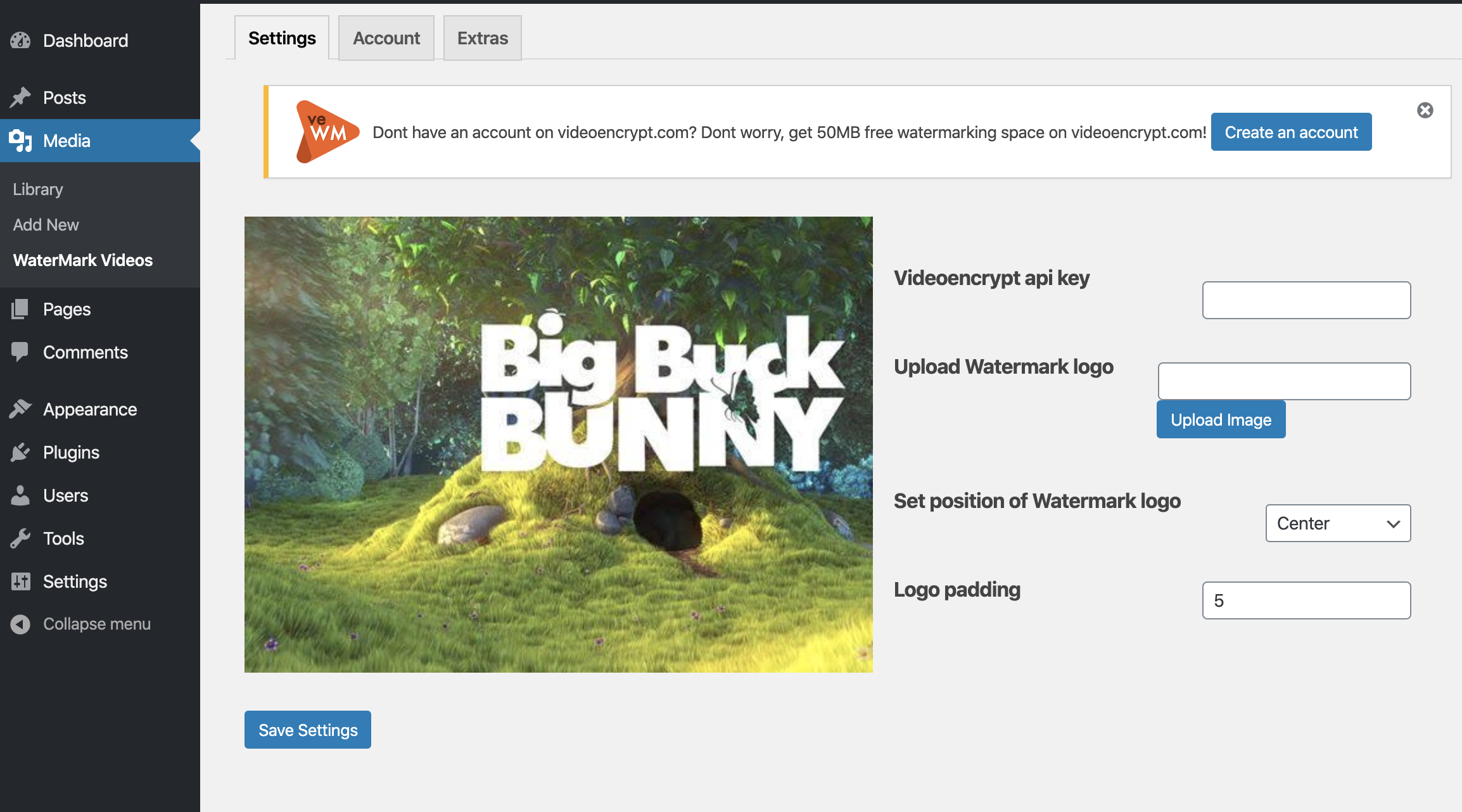The width and height of the screenshot is (1462, 812).
Task: Click the Upload Image button
Action: point(1221,419)
